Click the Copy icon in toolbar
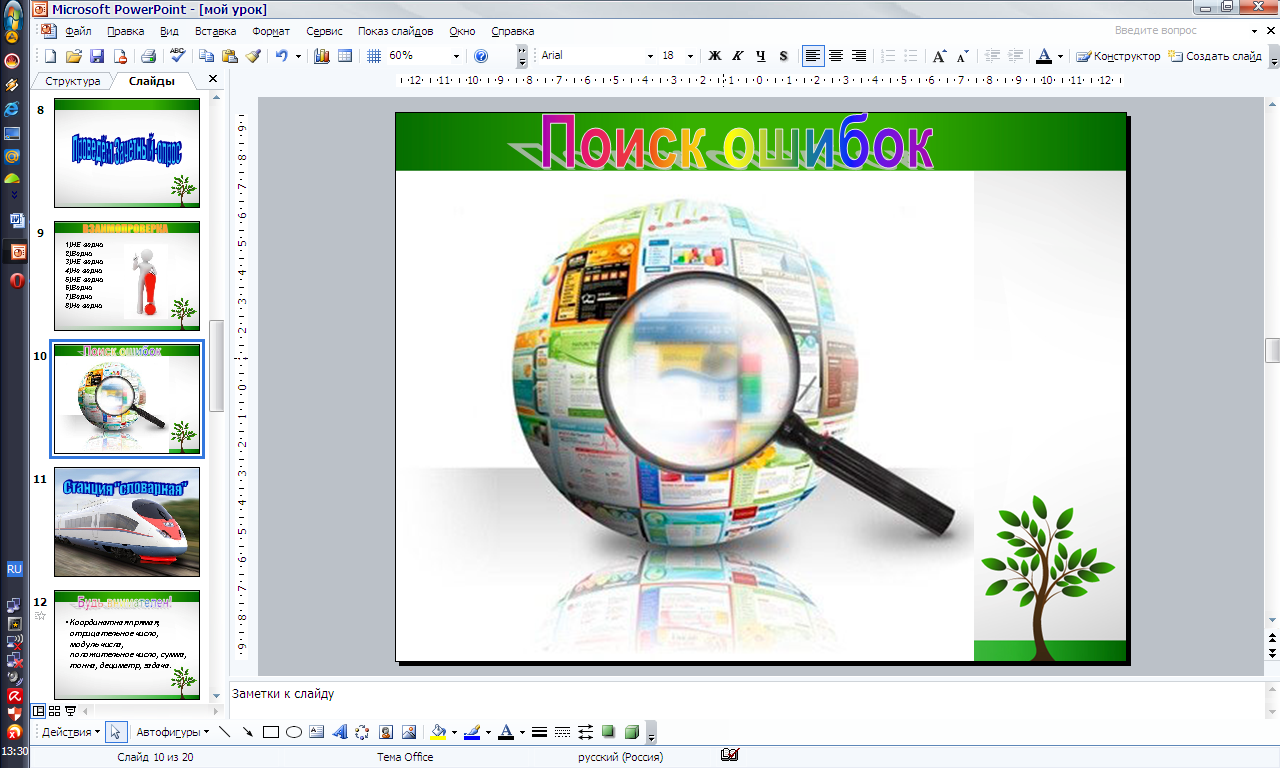This screenshot has height=768, width=1280. tap(207, 56)
